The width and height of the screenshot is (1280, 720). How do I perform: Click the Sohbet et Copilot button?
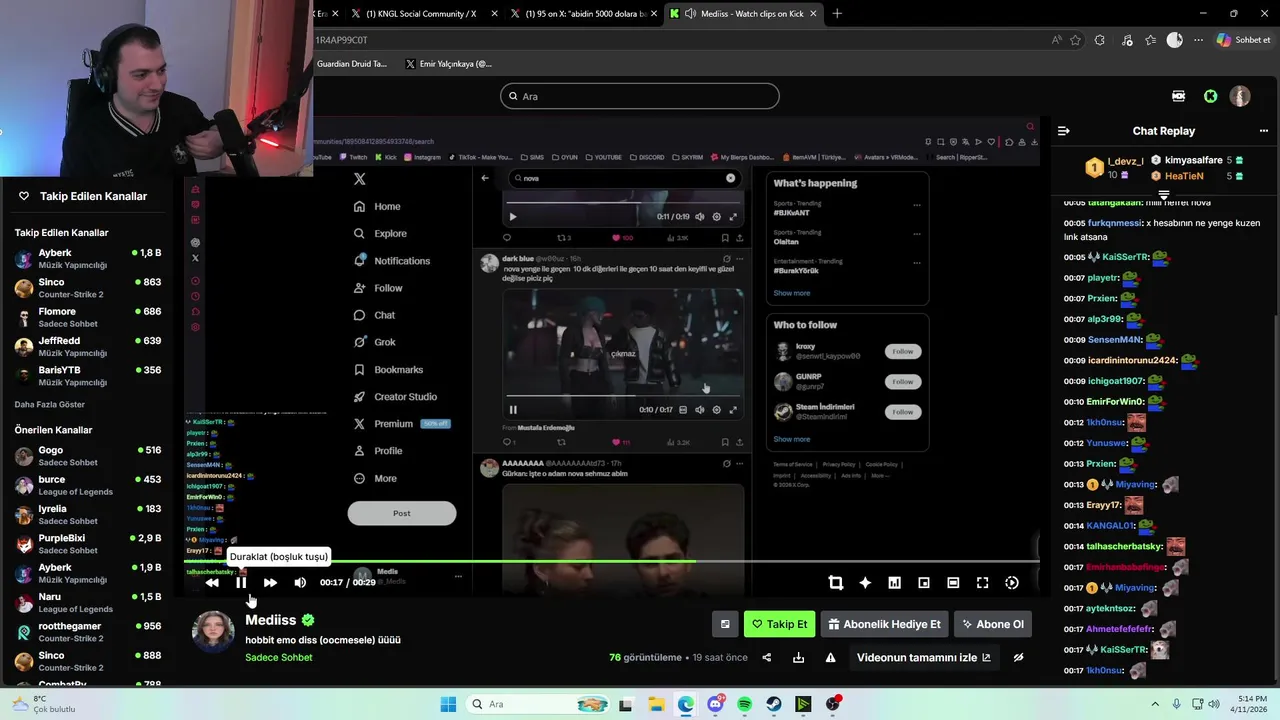coord(1243,40)
